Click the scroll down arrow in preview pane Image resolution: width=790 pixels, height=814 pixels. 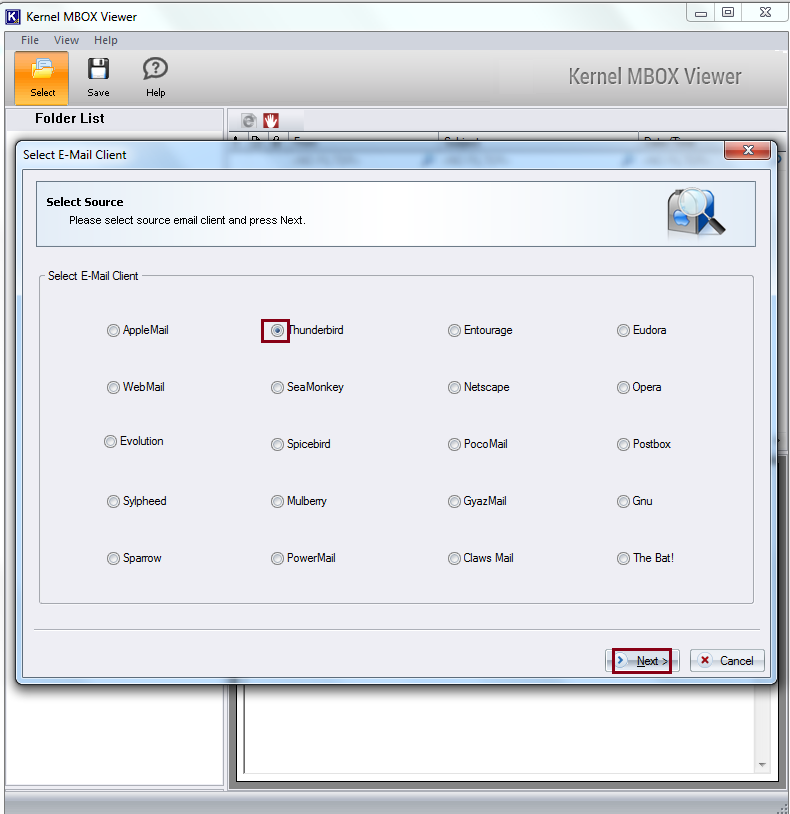762,765
